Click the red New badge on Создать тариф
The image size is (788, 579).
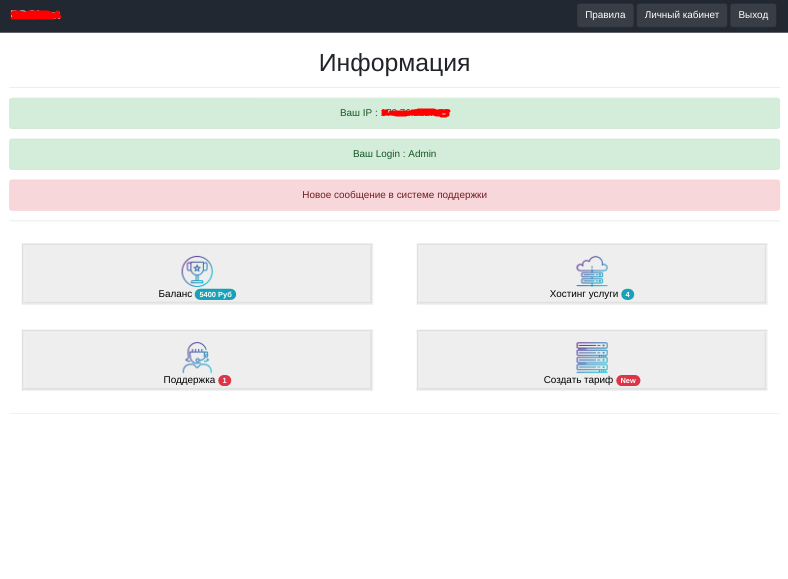click(628, 381)
